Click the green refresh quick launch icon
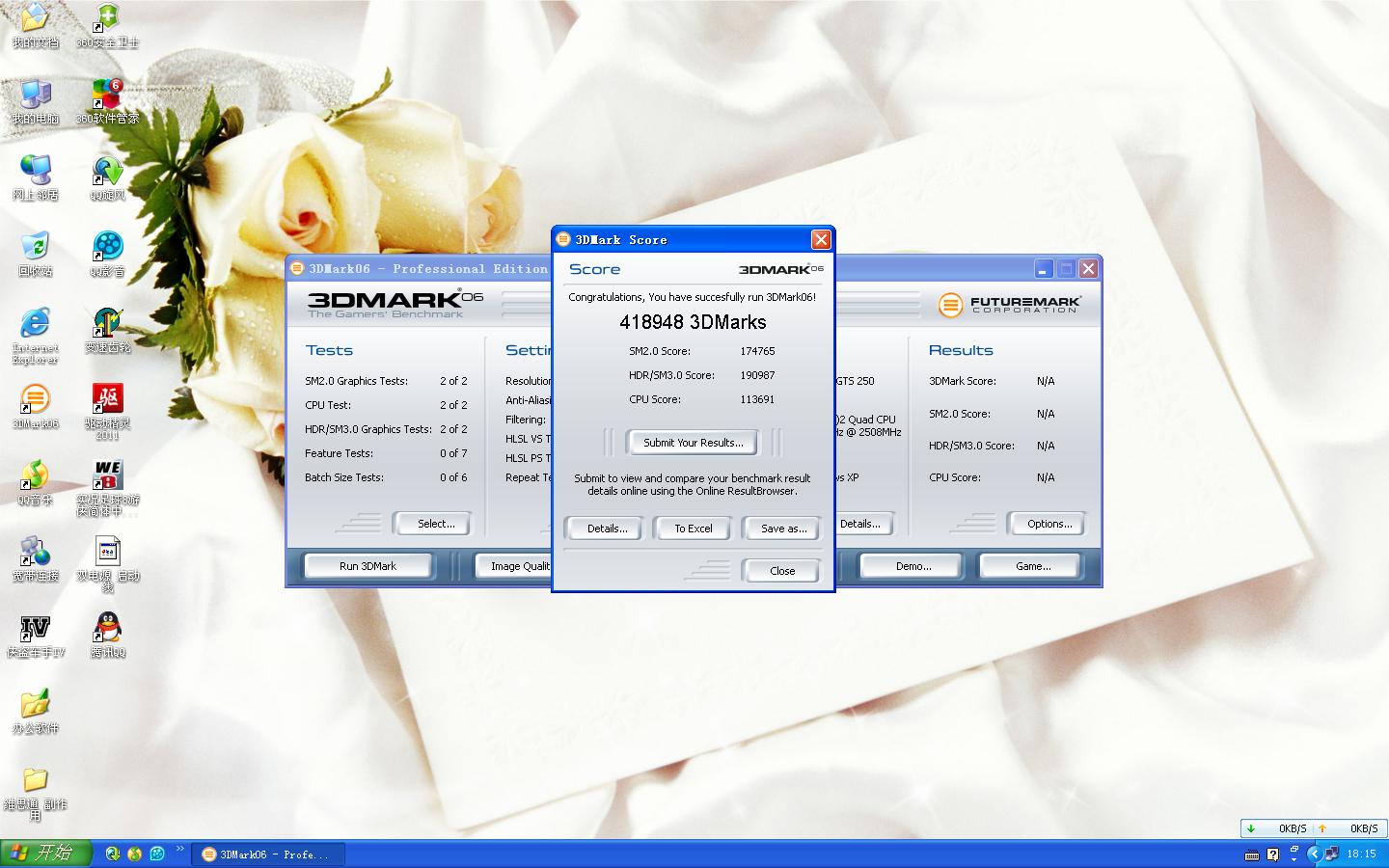 click(113, 854)
